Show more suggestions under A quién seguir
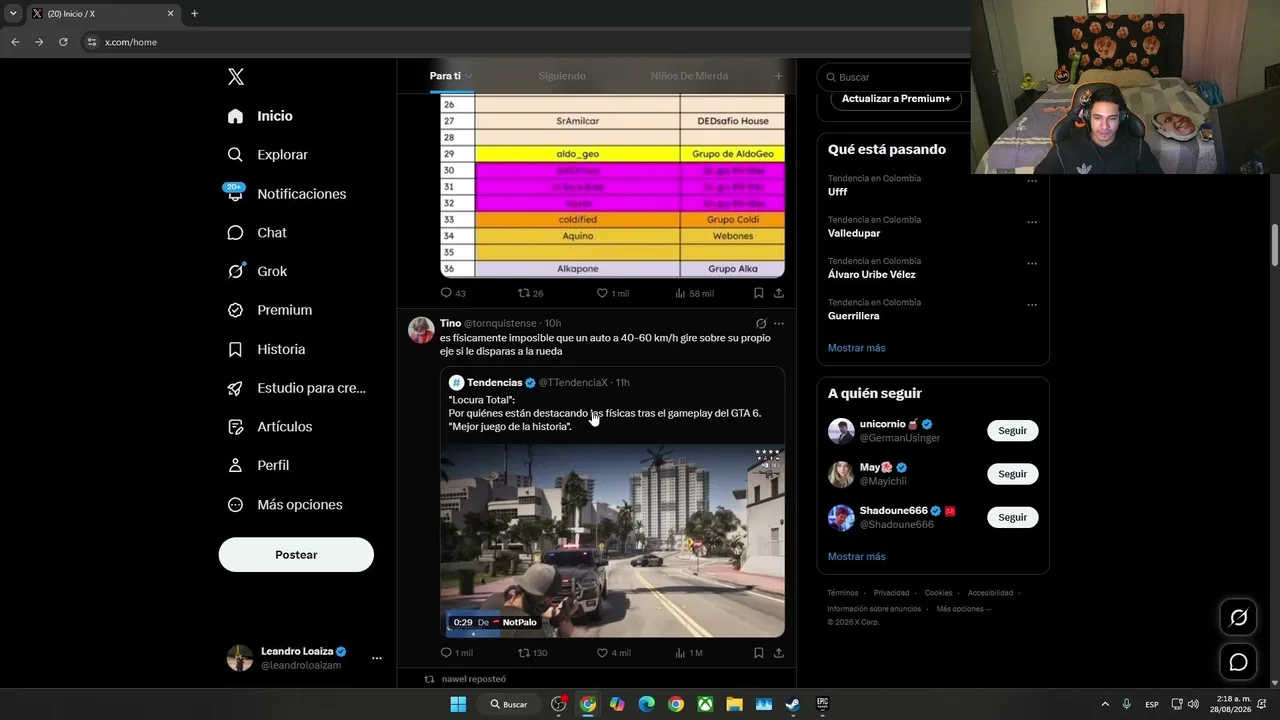The image size is (1280, 720). pos(856,556)
